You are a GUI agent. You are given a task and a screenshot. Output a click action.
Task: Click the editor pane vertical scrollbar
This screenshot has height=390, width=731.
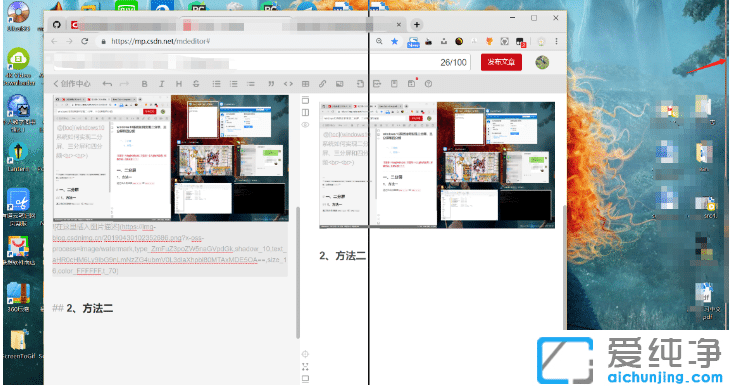[298, 273]
